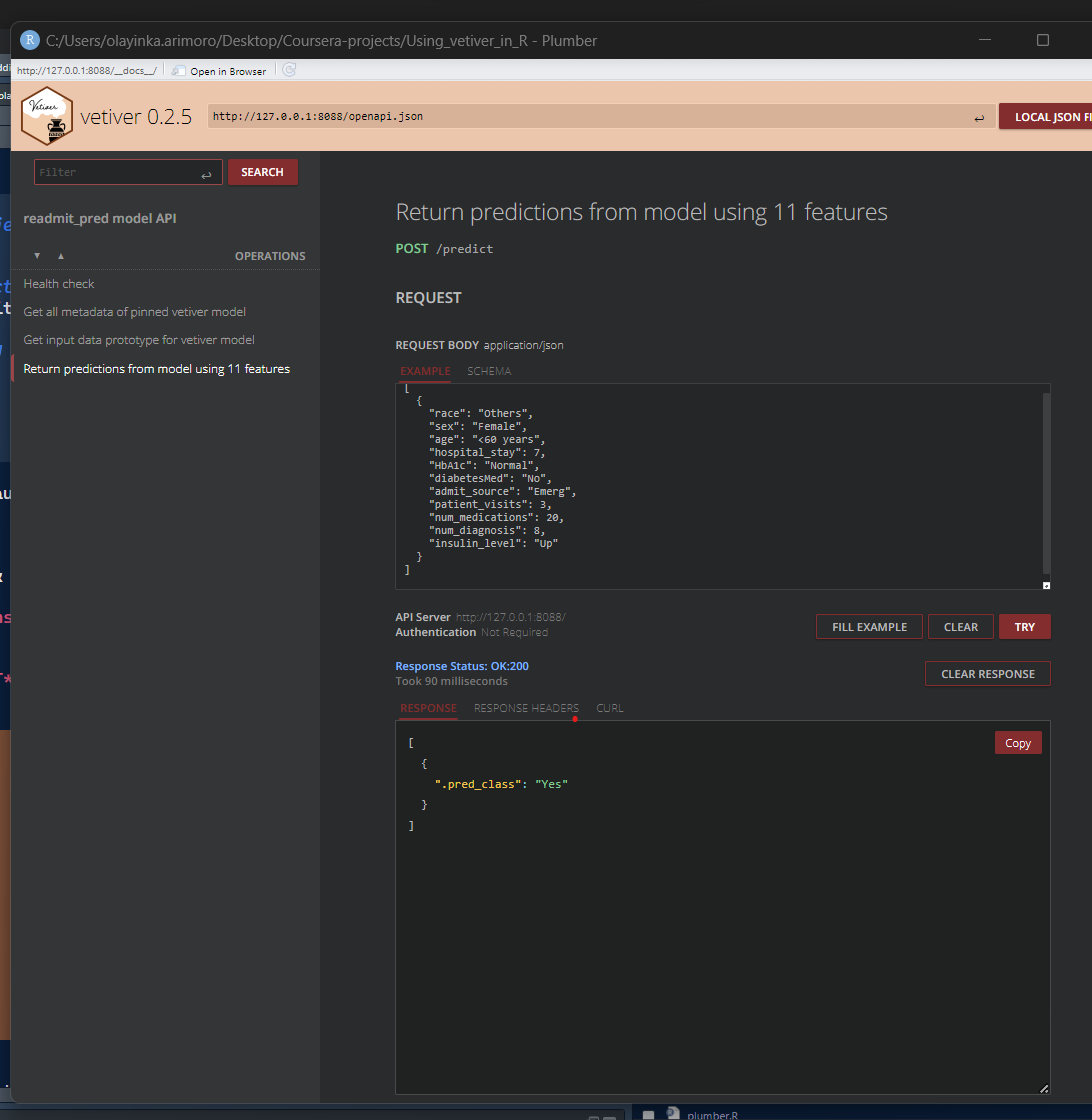Screen dimensions: 1092x1120
Task: Open in Browser link
Action: coord(228,71)
